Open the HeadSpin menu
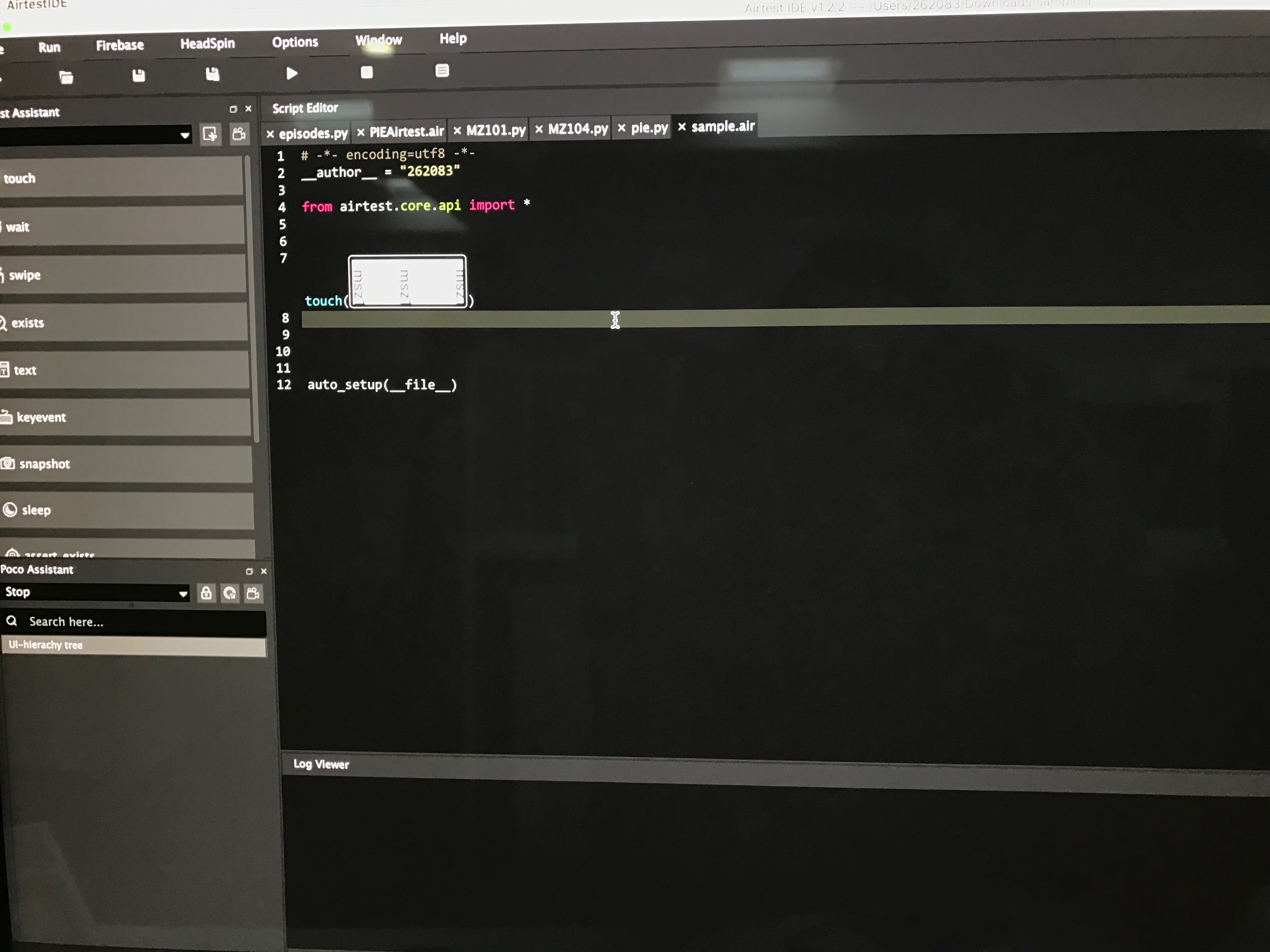The width and height of the screenshot is (1270, 952). point(207,44)
